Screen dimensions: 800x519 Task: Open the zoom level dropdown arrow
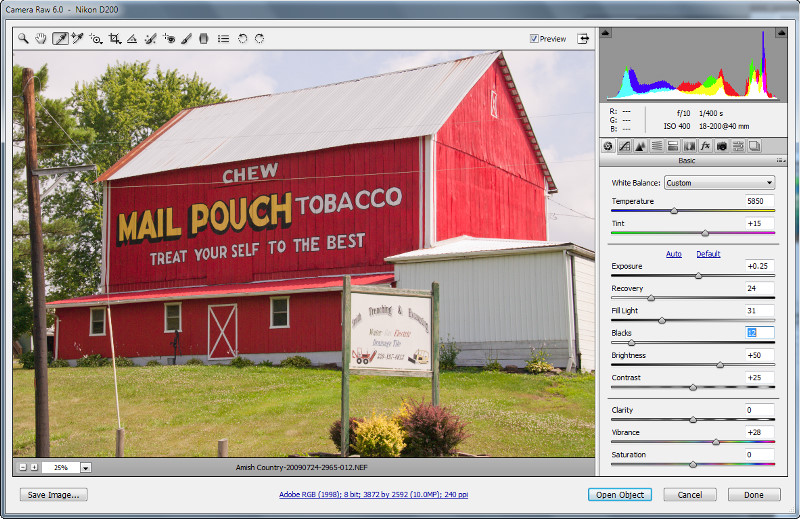tap(86, 467)
